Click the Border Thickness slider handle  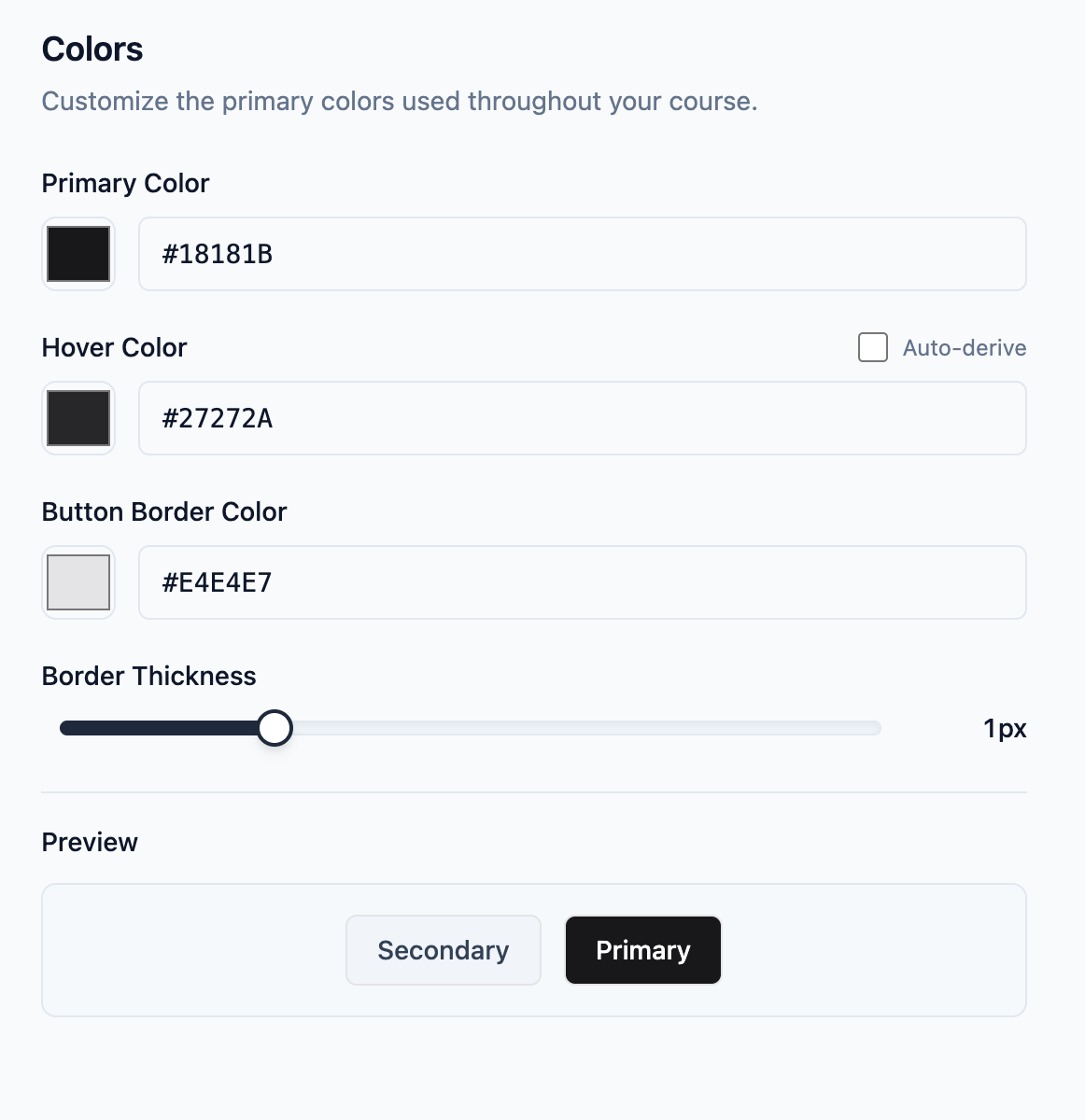point(275,727)
